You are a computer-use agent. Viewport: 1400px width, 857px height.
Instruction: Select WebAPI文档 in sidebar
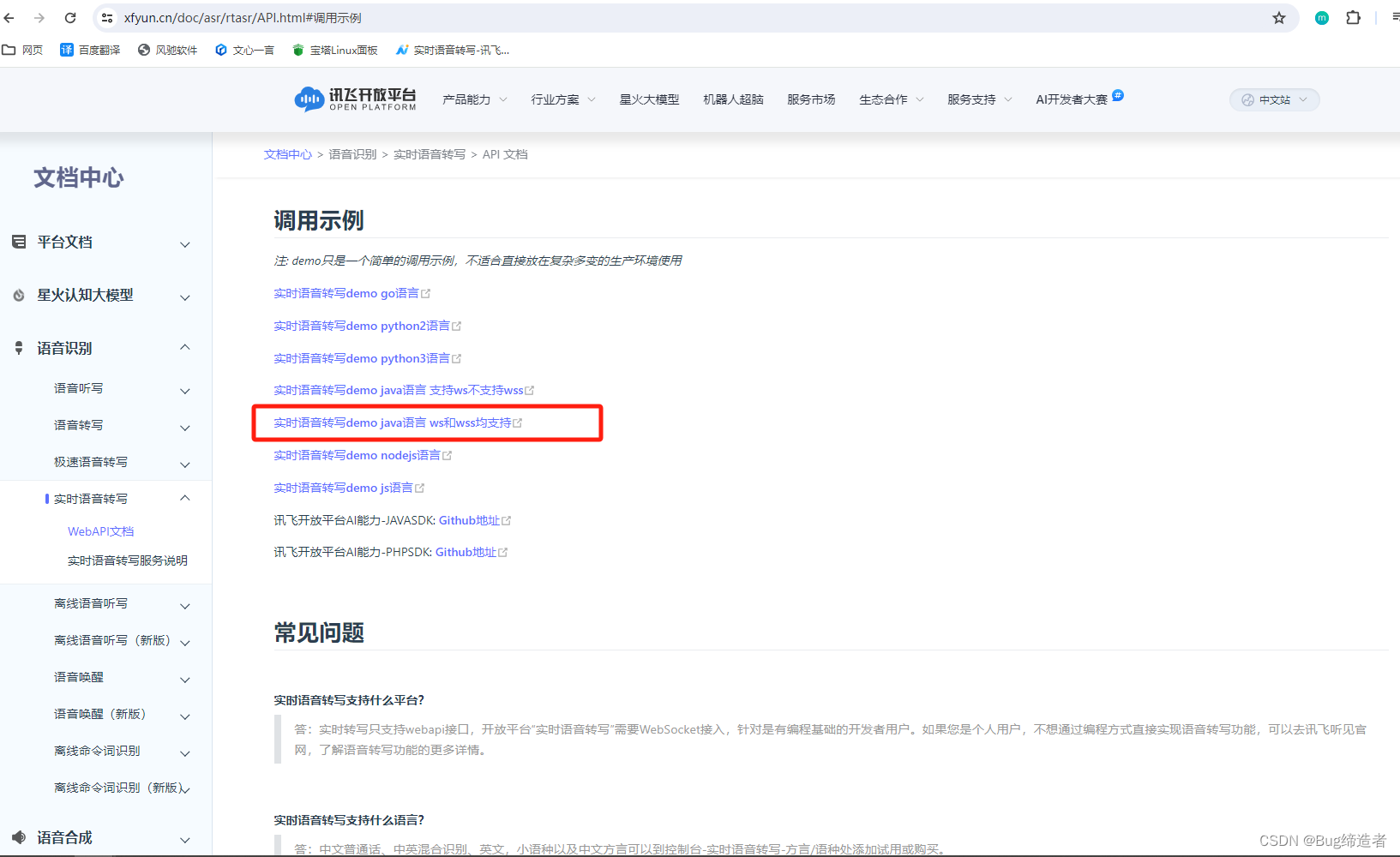(x=101, y=531)
